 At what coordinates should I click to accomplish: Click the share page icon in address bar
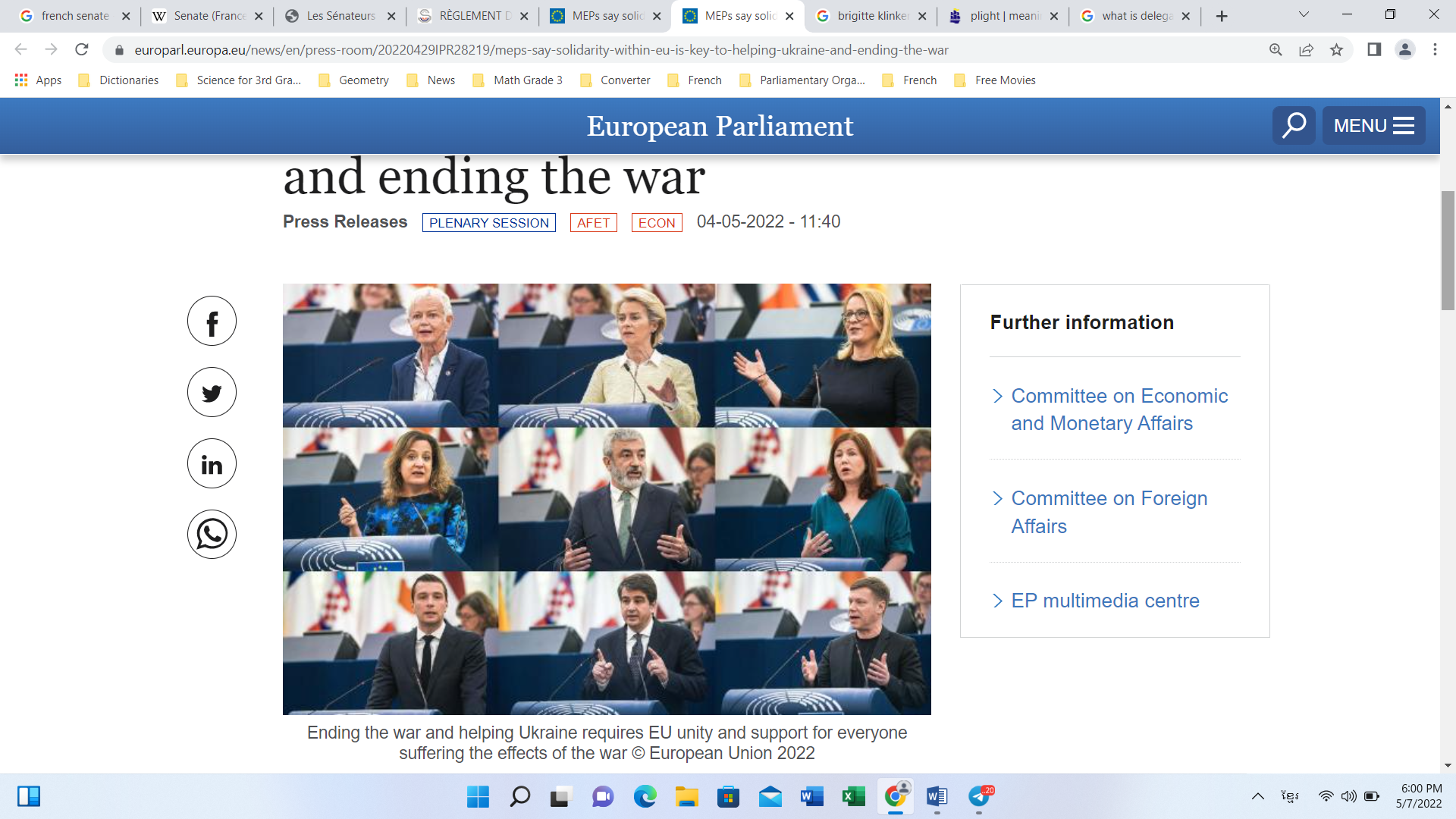[x=1306, y=50]
